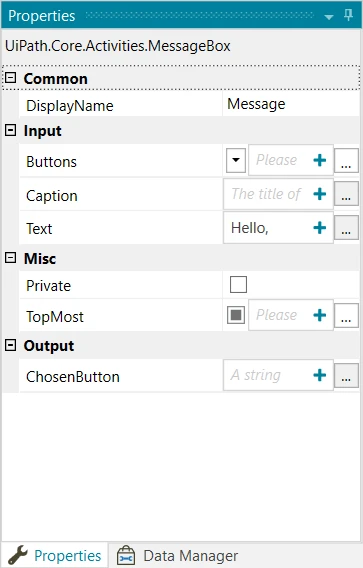Click the Caption input field
Image resolution: width=363 pixels, height=568 pixels.
[x=278, y=194]
